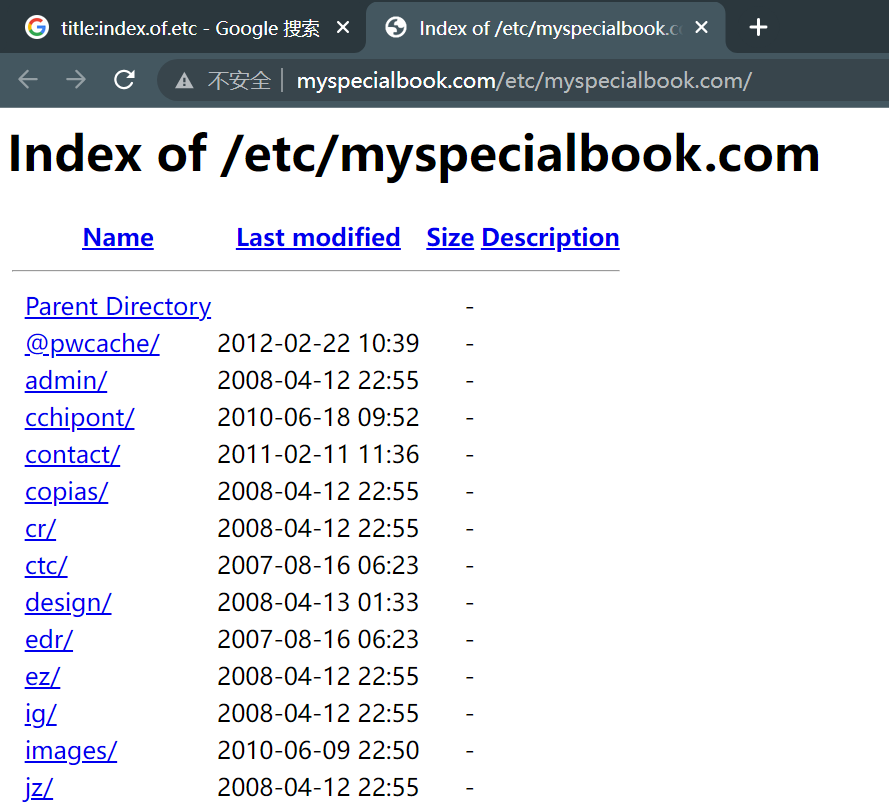The image size is (889, 808).
Task: Open the @pwcache/ folder
Action: point(92,344)
